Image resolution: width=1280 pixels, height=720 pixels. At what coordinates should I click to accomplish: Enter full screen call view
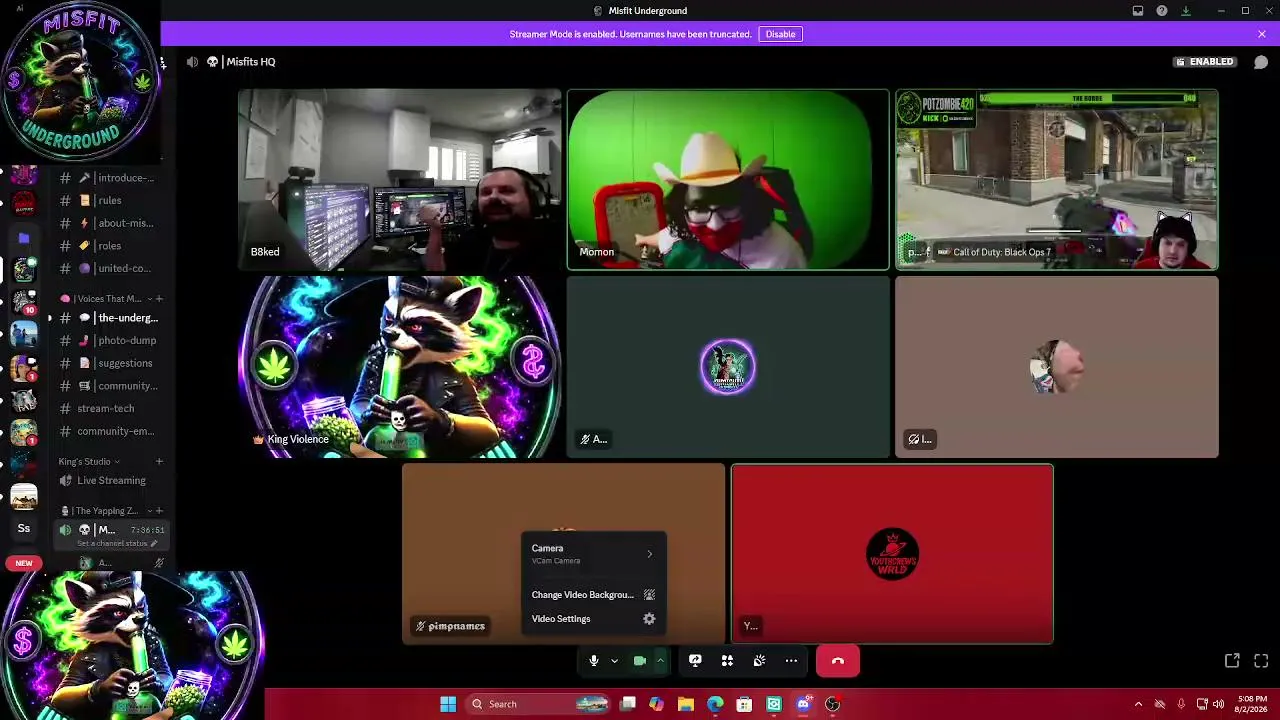coord(1261,661)
